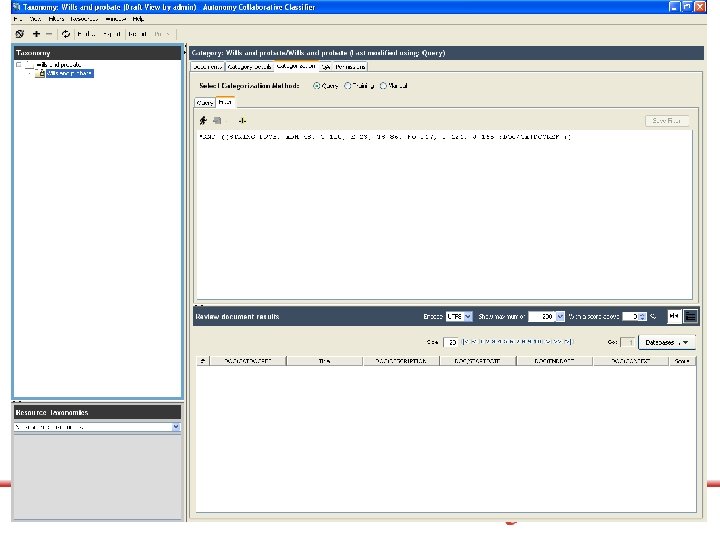This screenshot has height=540, width=720.
Task: Click the grey icon next to the run icon
Action: click(x=217, y=121)
